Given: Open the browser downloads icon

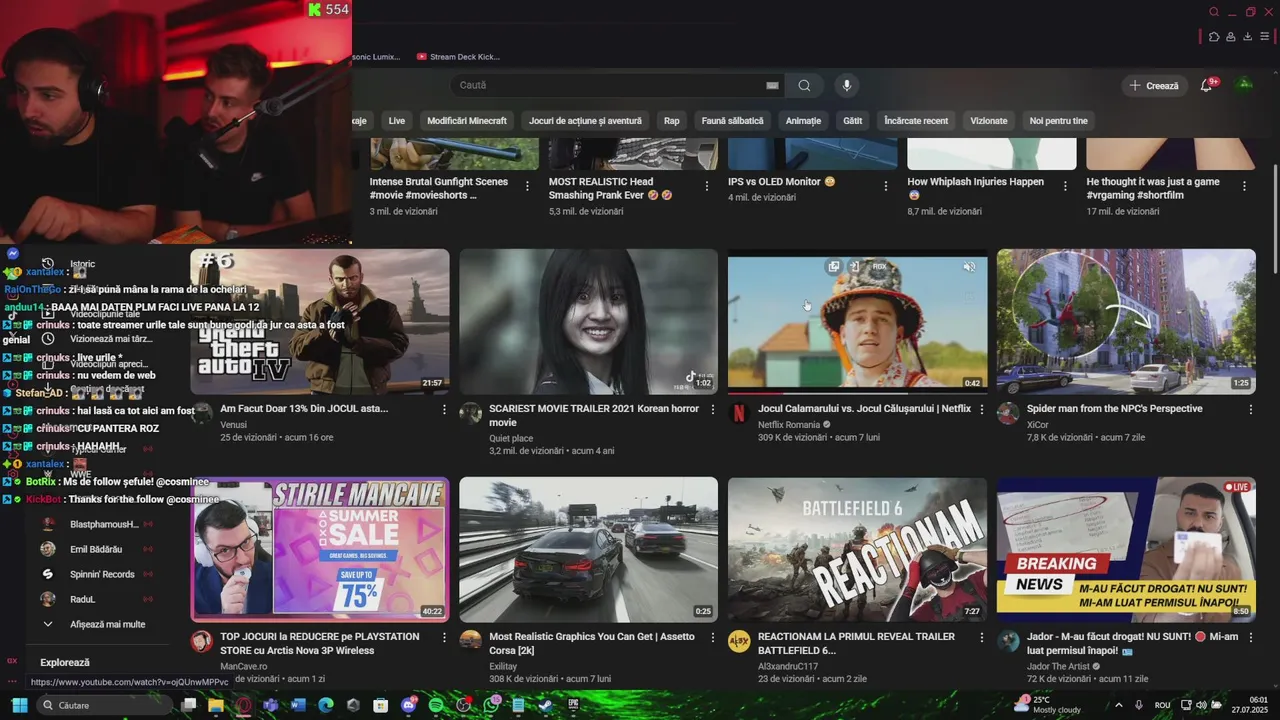Looking at the screenshot, I should point(1247,37).
